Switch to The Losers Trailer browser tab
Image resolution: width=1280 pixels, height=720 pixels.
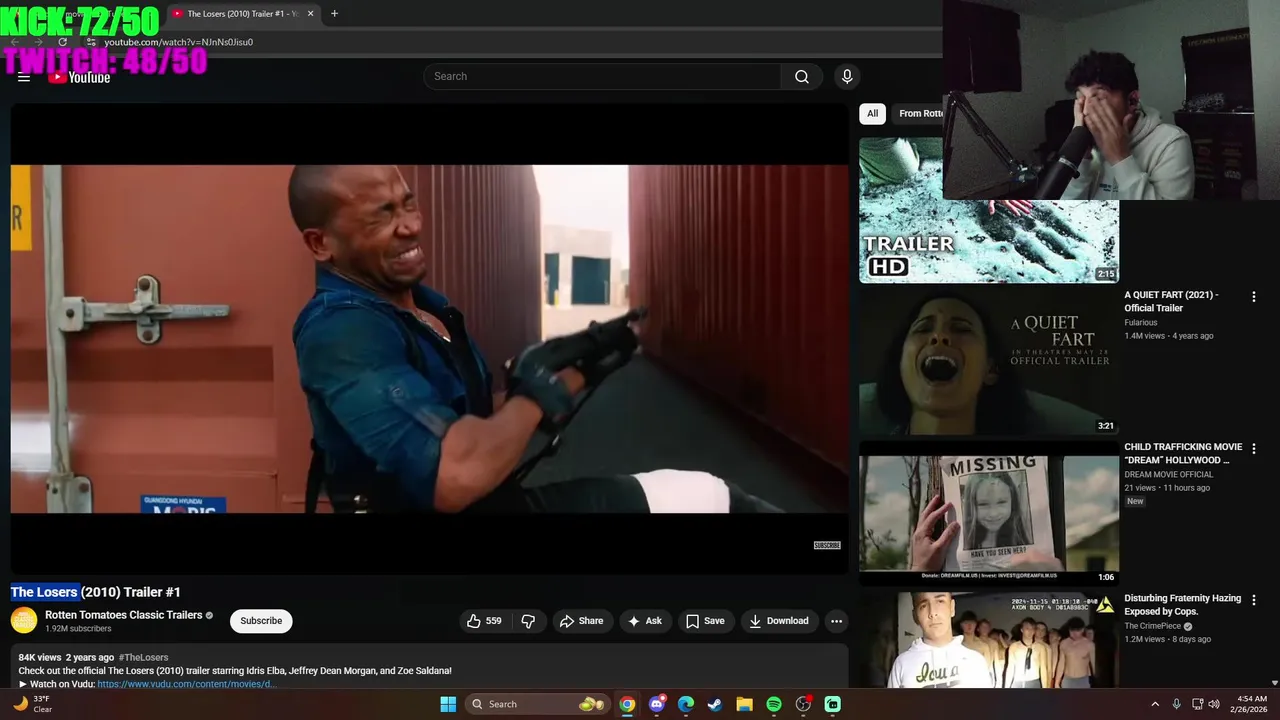[x=240, y=14]
